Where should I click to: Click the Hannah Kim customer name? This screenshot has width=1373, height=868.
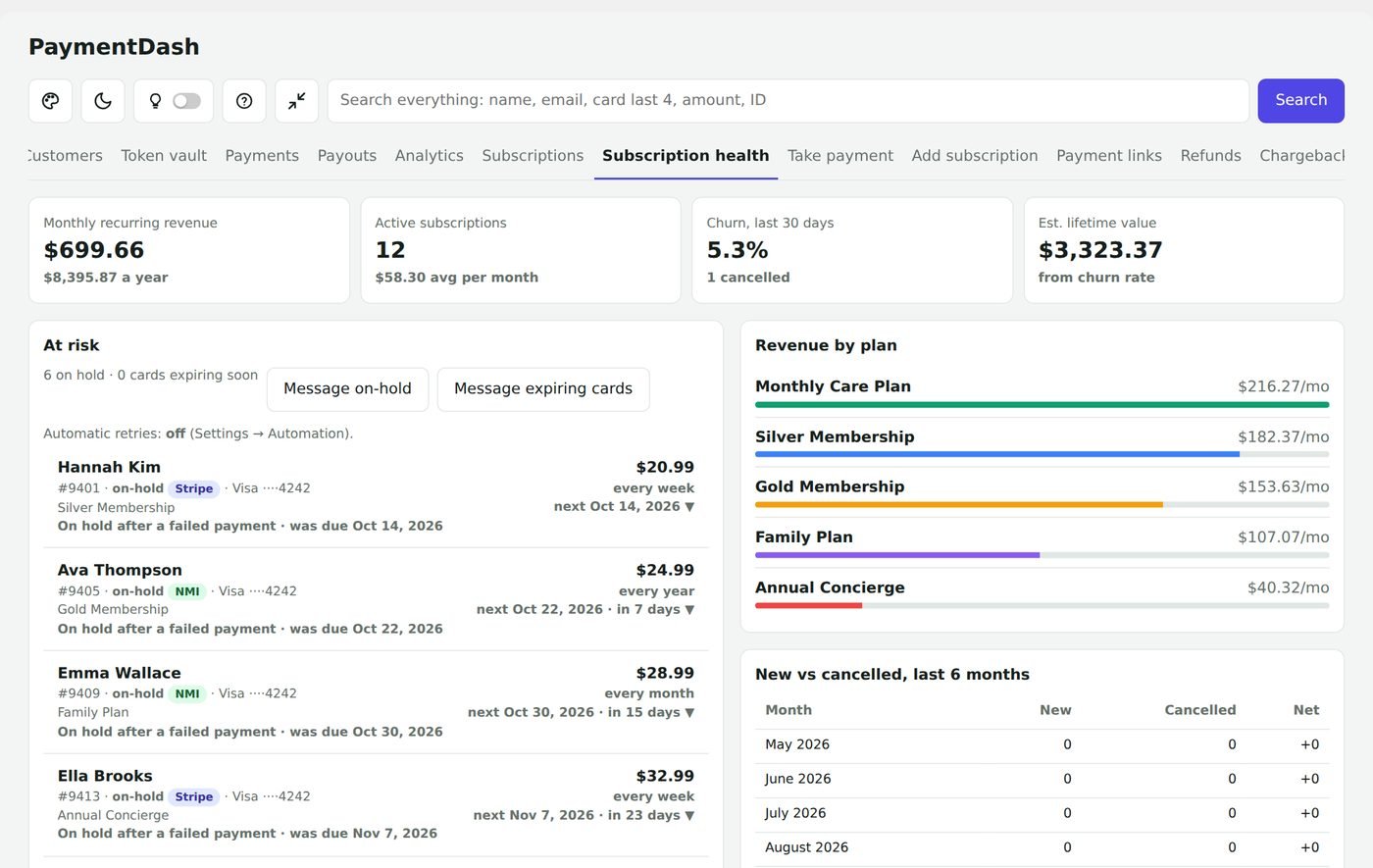pyautogui.click(x=109, y=468)
